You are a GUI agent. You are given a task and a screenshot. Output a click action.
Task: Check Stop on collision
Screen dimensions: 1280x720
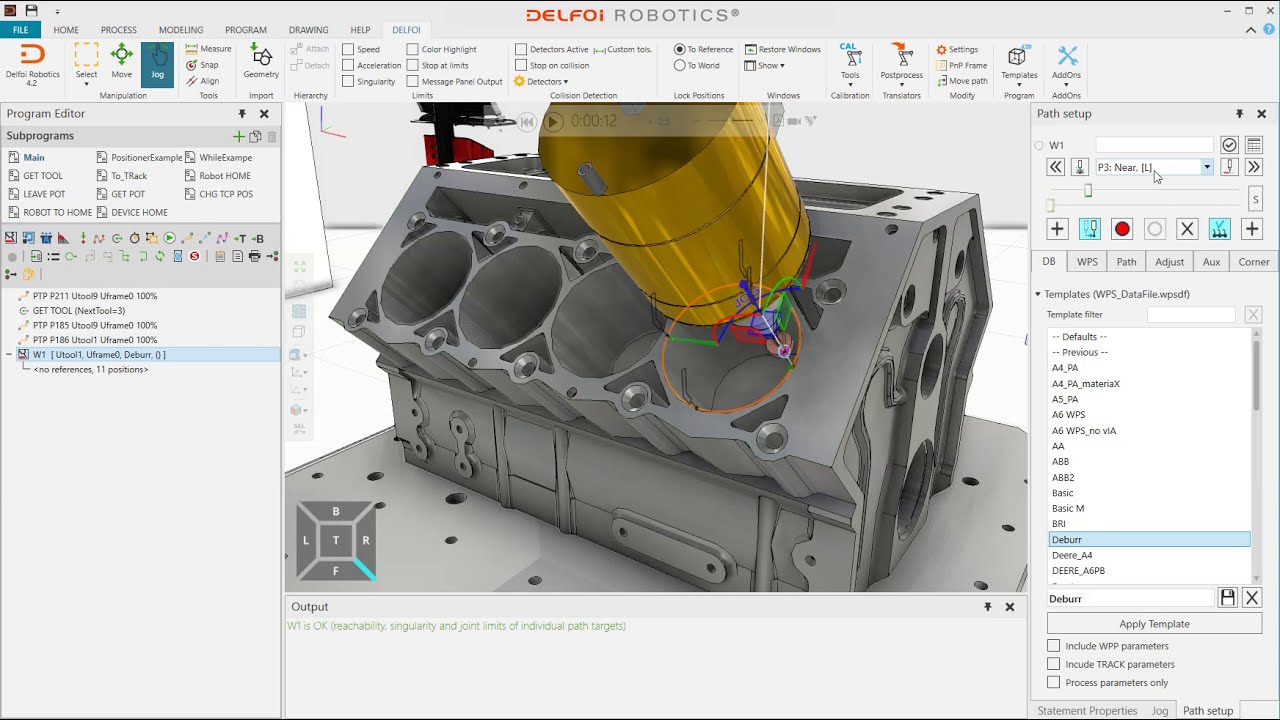point(521,65)
